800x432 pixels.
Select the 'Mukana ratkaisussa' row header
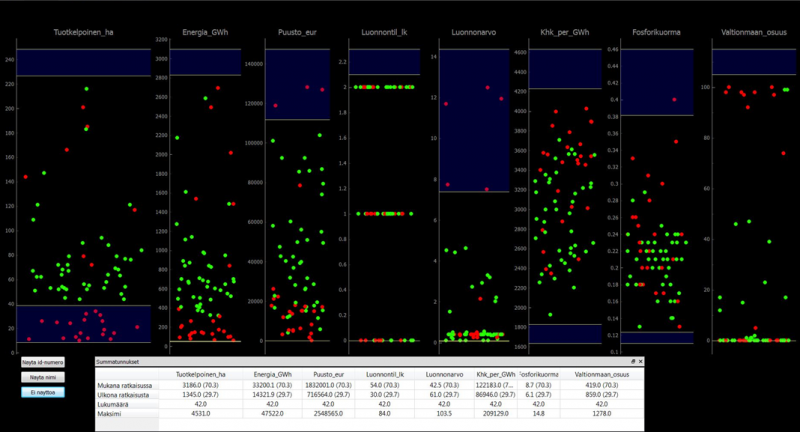click(x=125, y=384)
